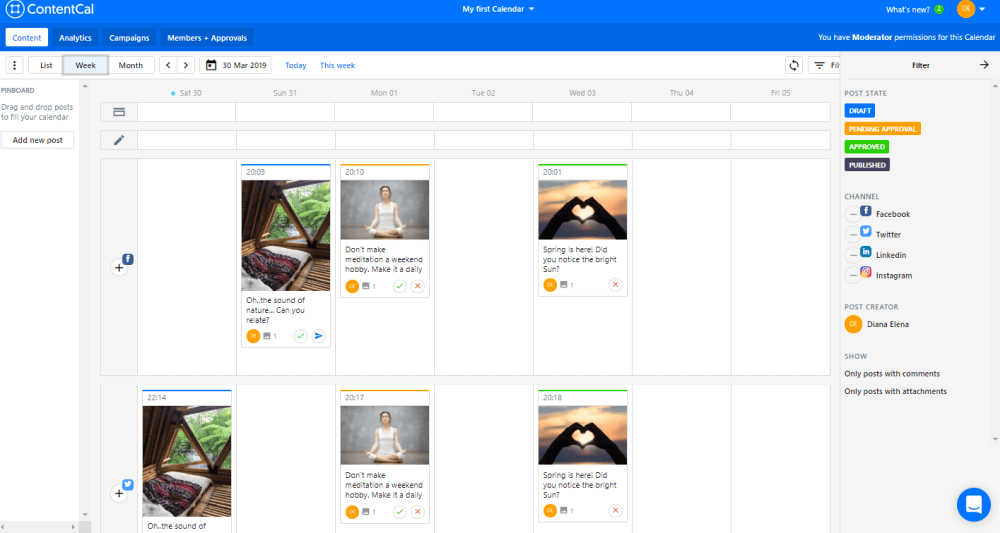Select the Sat 30 day header
The image size is (1000, 533).
click(190, 93)
